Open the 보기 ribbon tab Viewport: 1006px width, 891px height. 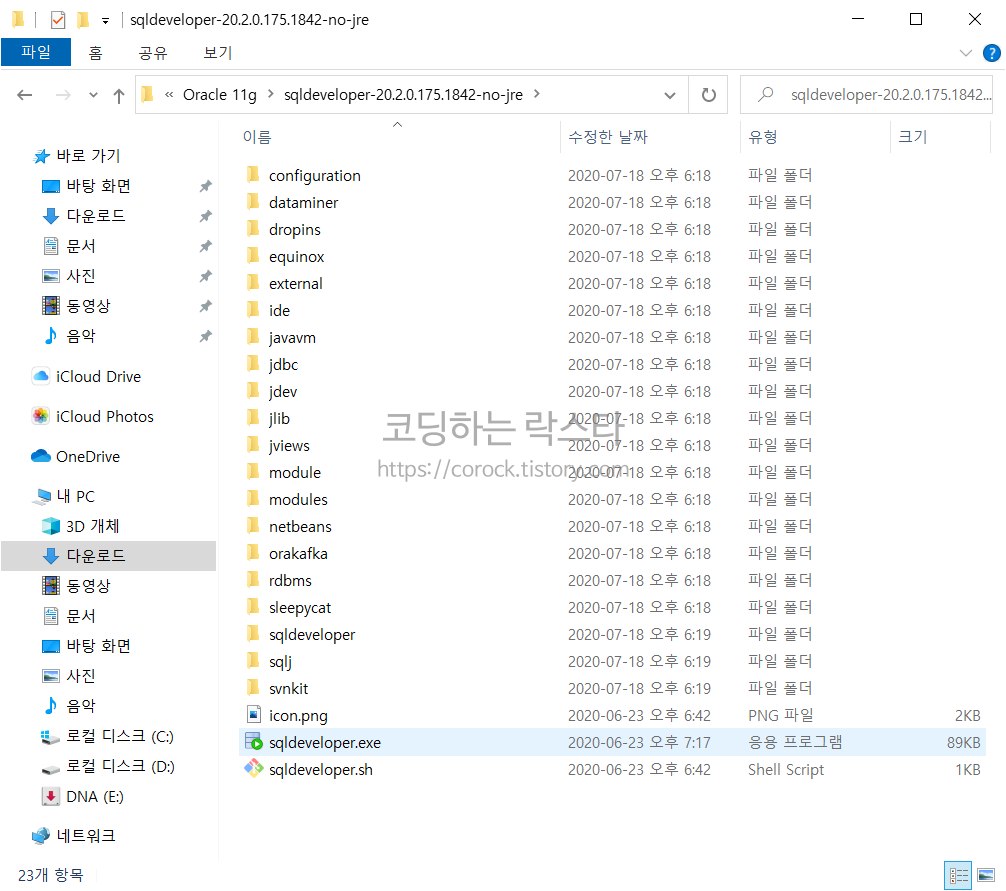point(217,53)
